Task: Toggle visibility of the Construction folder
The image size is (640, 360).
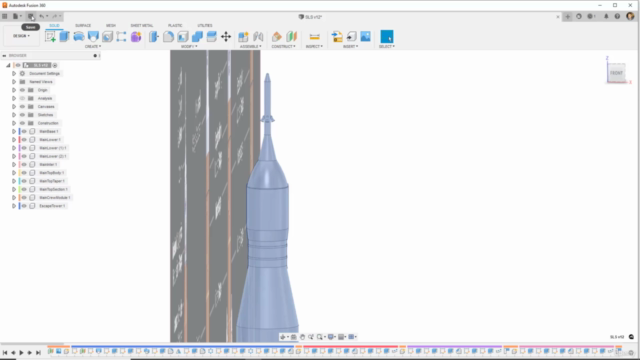Action: tap(22, 123)
